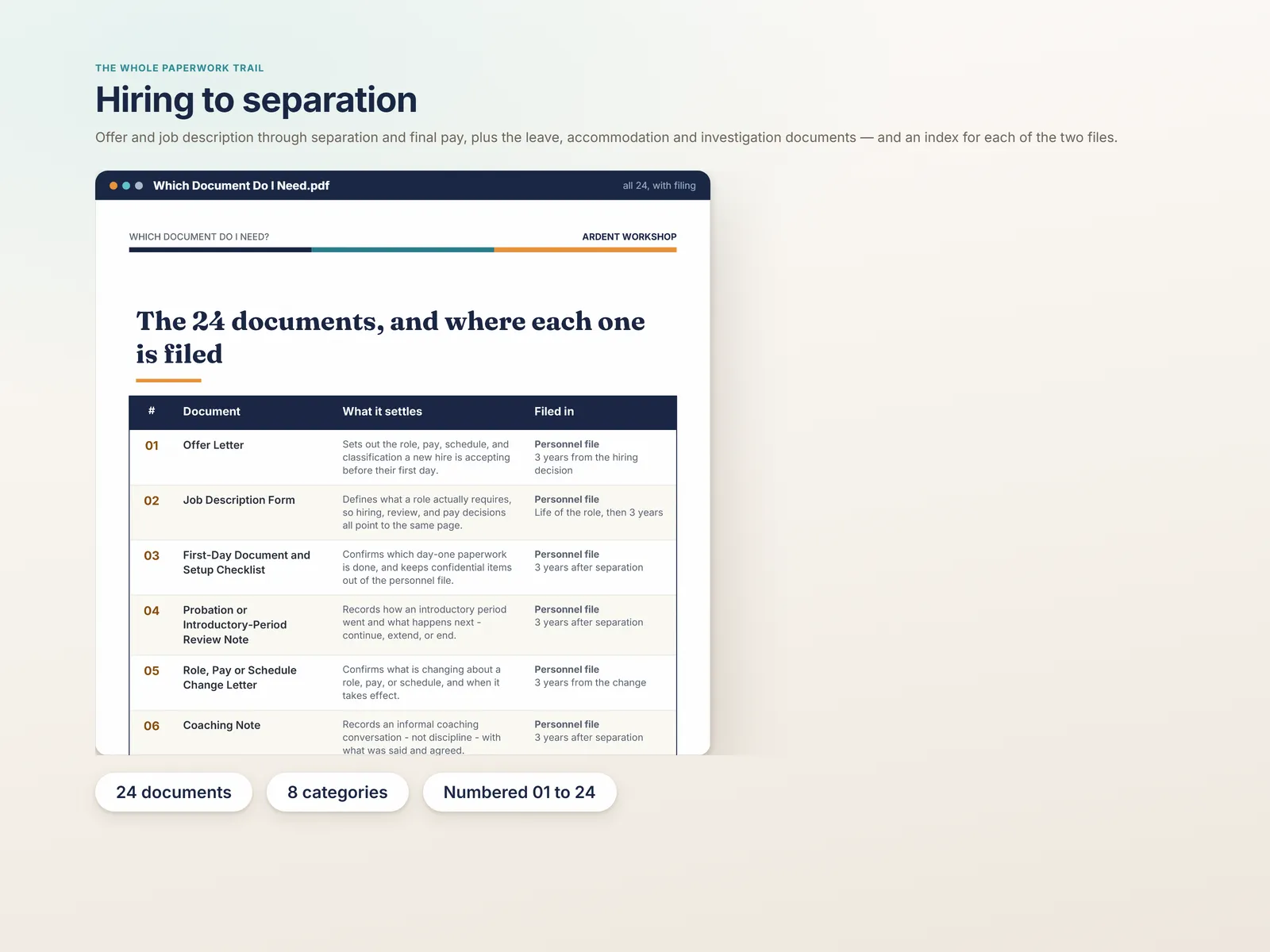Image resolution: width=1270 pixels, height=952 pixels.
Task: Click the 'all 24, with filing' label
Action: [x=659, y=186]
